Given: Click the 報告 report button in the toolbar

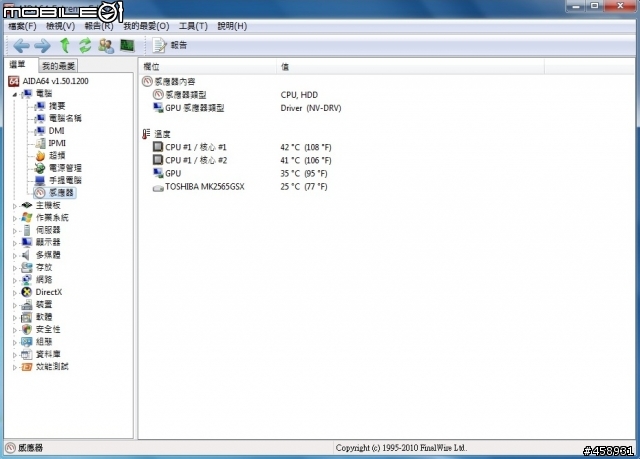Looking at the screenshot, I should point(169,45).
